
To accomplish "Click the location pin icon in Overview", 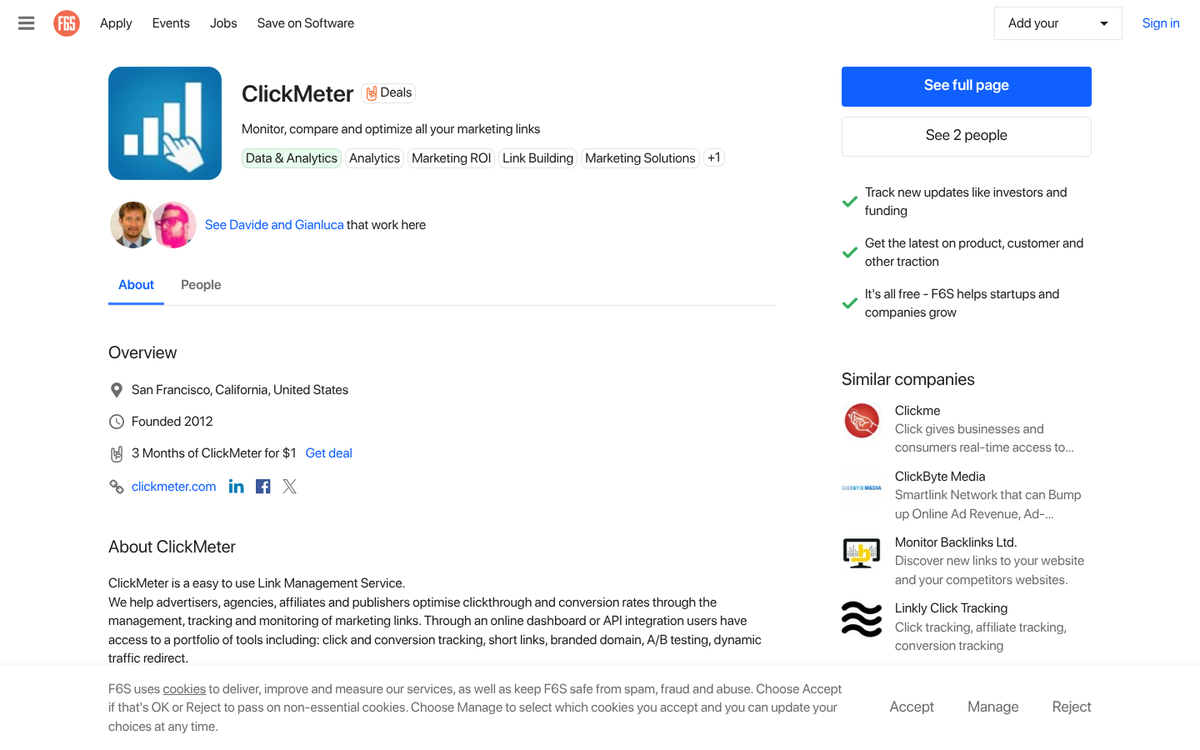I will click(x=116, y=389).
